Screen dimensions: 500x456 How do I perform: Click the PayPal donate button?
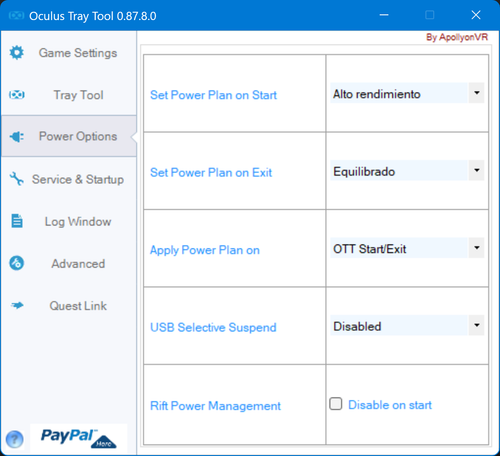tap(79, 439)
